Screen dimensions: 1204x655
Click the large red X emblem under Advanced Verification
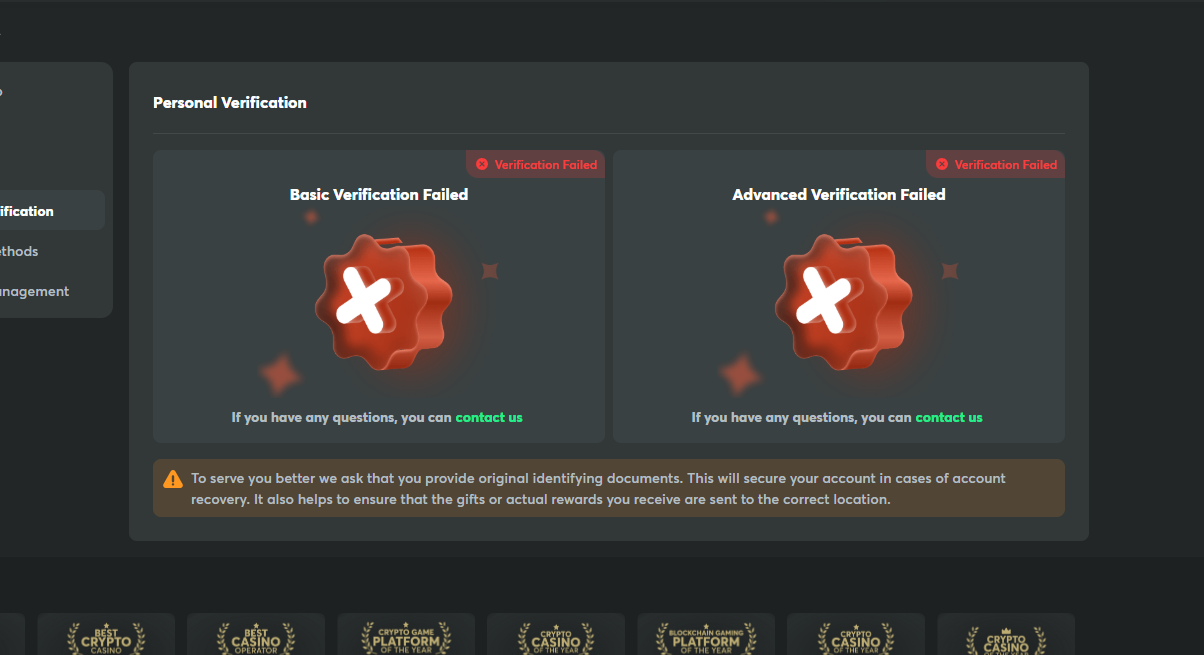click(x=840, y=301)
